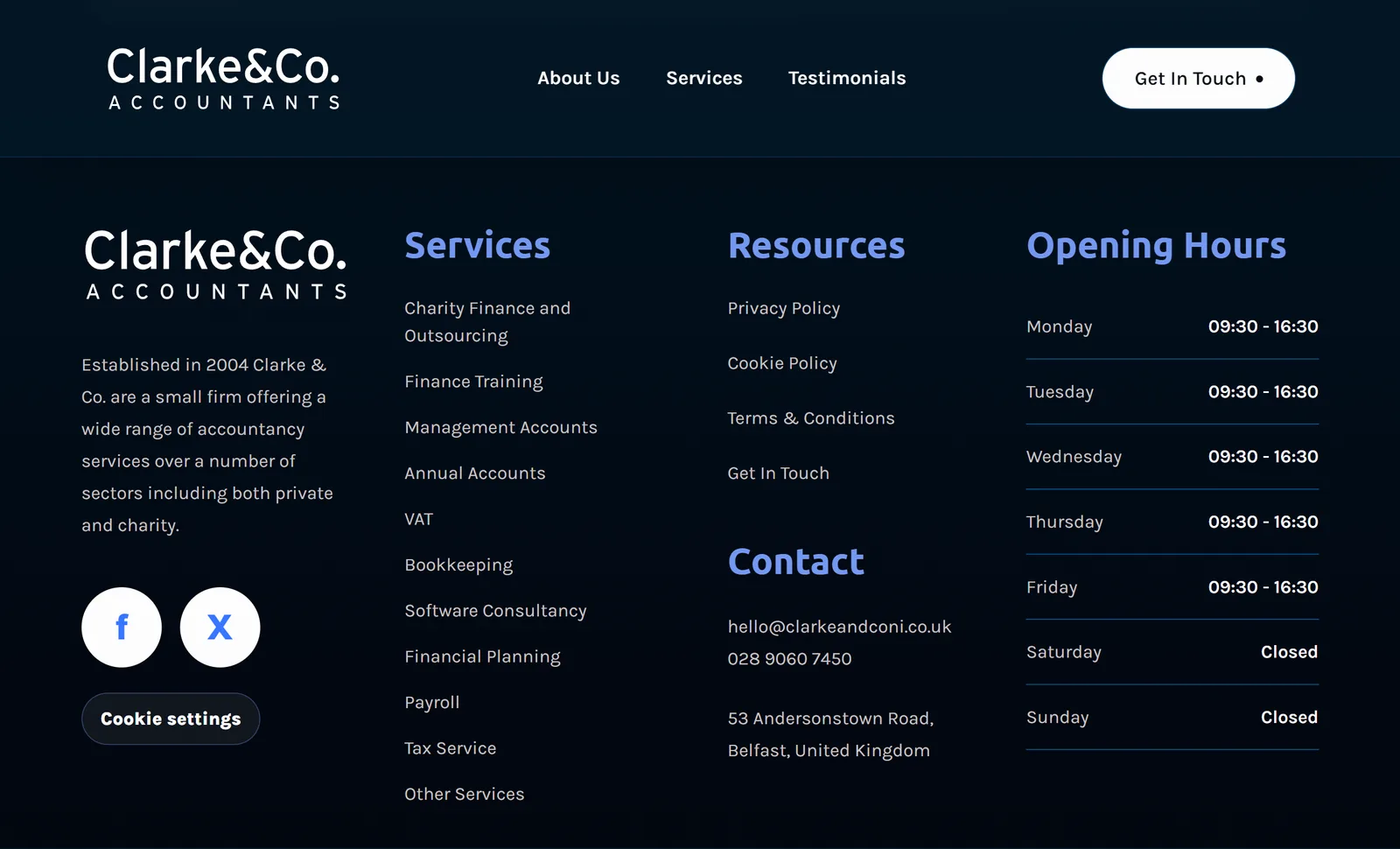Select the Wednesday label
The height and width of the screenshot is (849, 1400).
click(1074, 457)
